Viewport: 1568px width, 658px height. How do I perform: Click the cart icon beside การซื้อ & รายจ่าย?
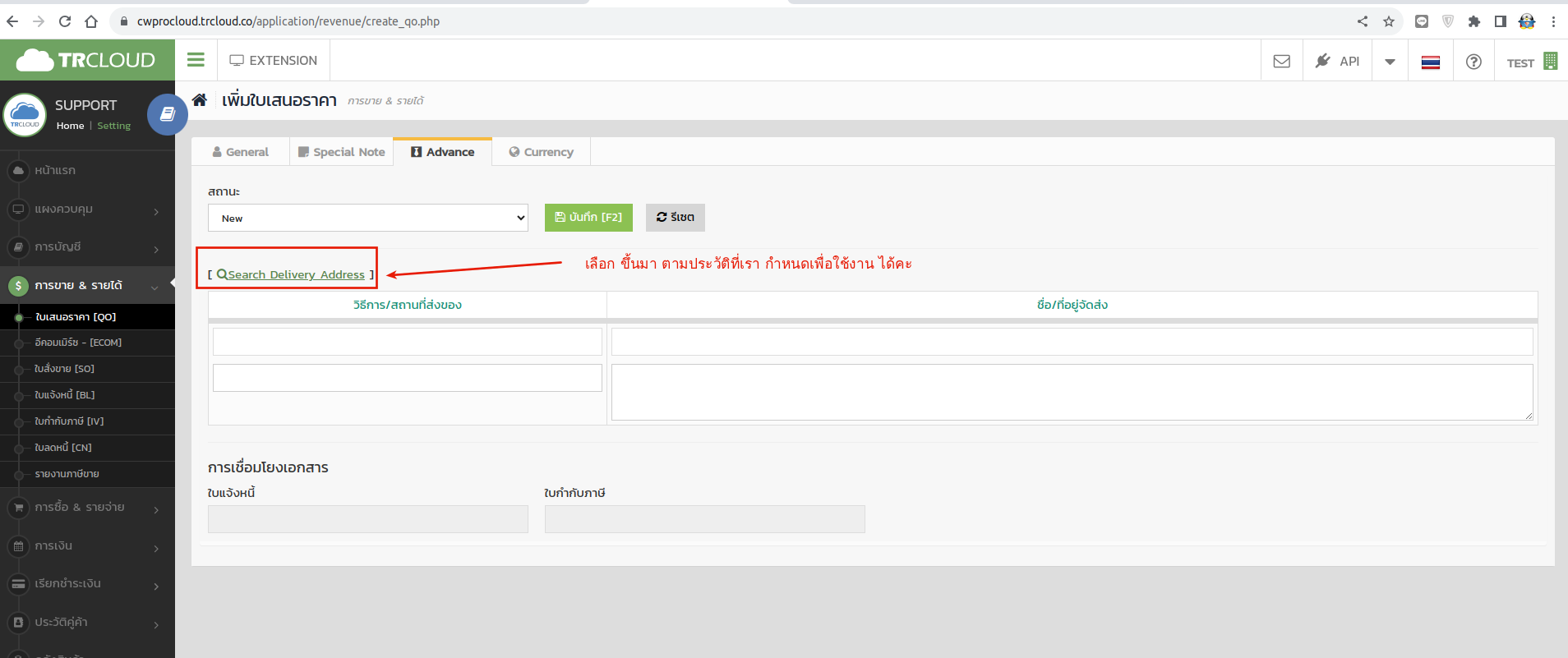(18, 508)
